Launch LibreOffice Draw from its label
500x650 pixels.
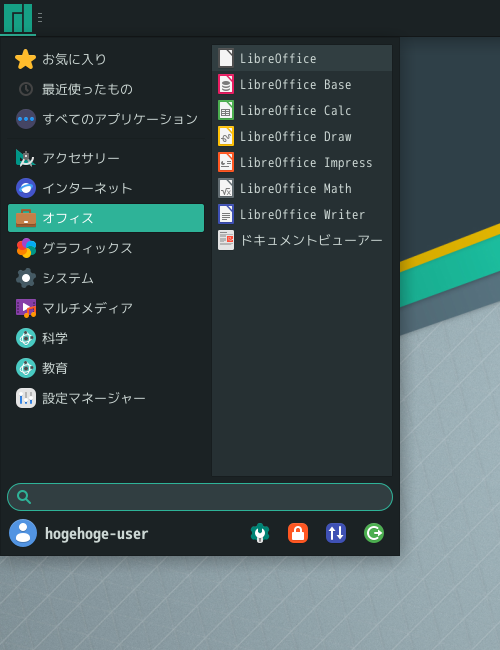(x=296, y=137)
